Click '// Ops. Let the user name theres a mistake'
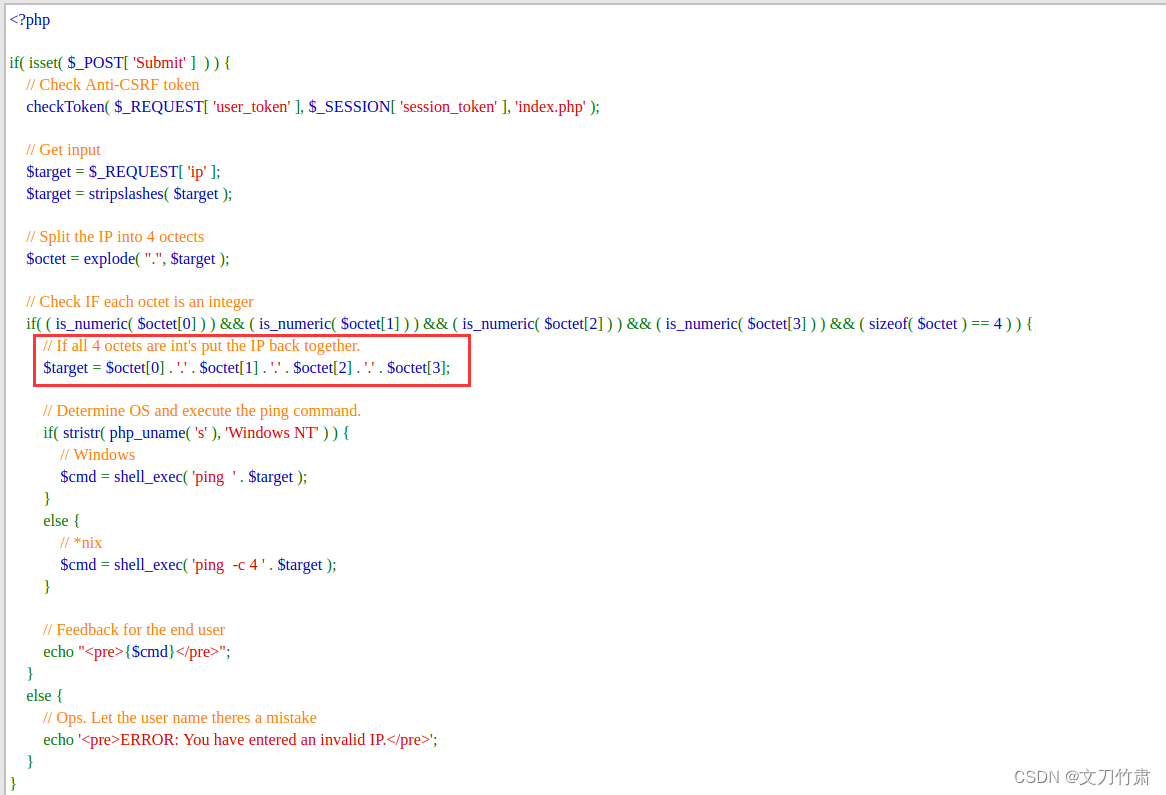Image resolution: width=1166 pixels, height=795 pixels. point(180,718)
